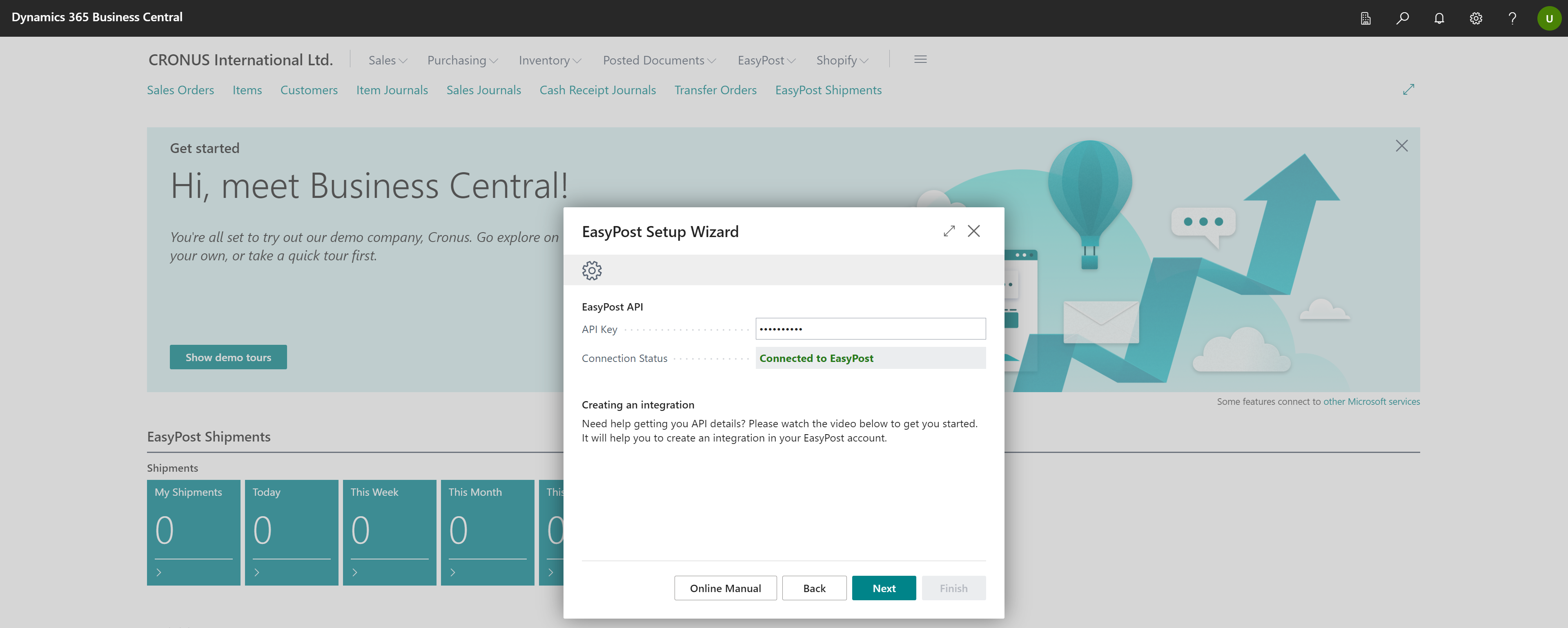Screen dimensions: 1568x628
Task: Go Back in the setup wizard
Action: pyautogui.click(x=814, y=588)
